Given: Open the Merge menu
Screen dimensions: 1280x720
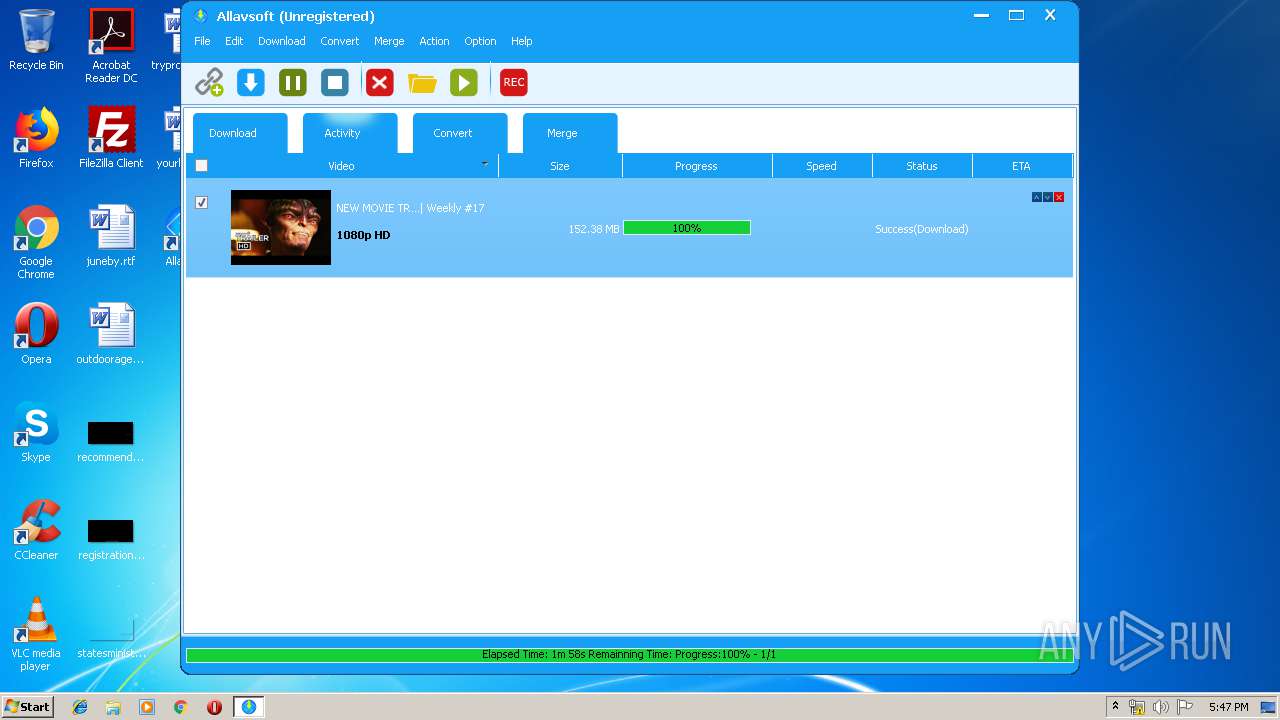Looking at the screenshot, I should pyautogui.click(x=389, y=41).
